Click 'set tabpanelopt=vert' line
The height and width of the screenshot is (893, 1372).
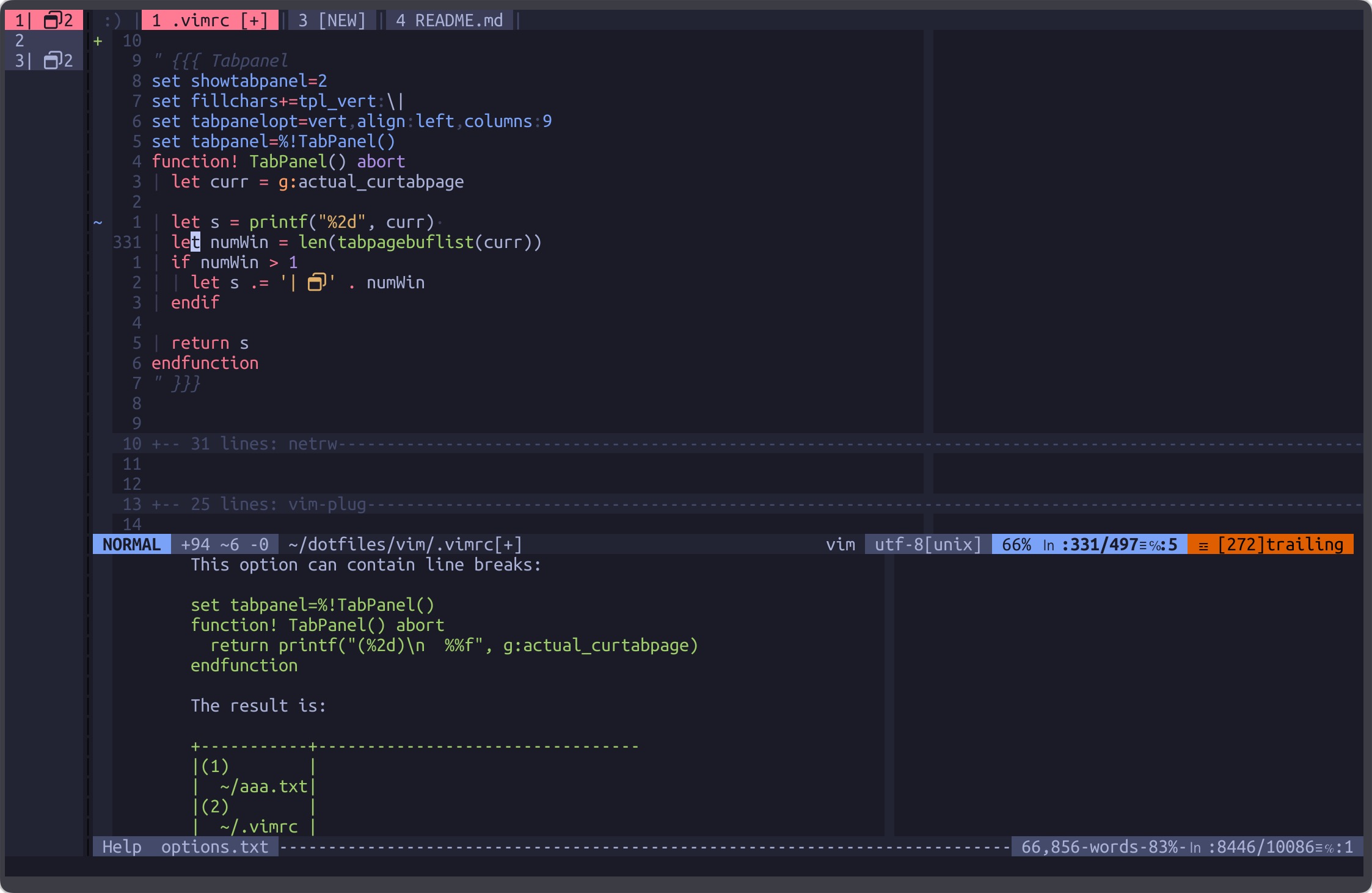[x=352, y=121]
